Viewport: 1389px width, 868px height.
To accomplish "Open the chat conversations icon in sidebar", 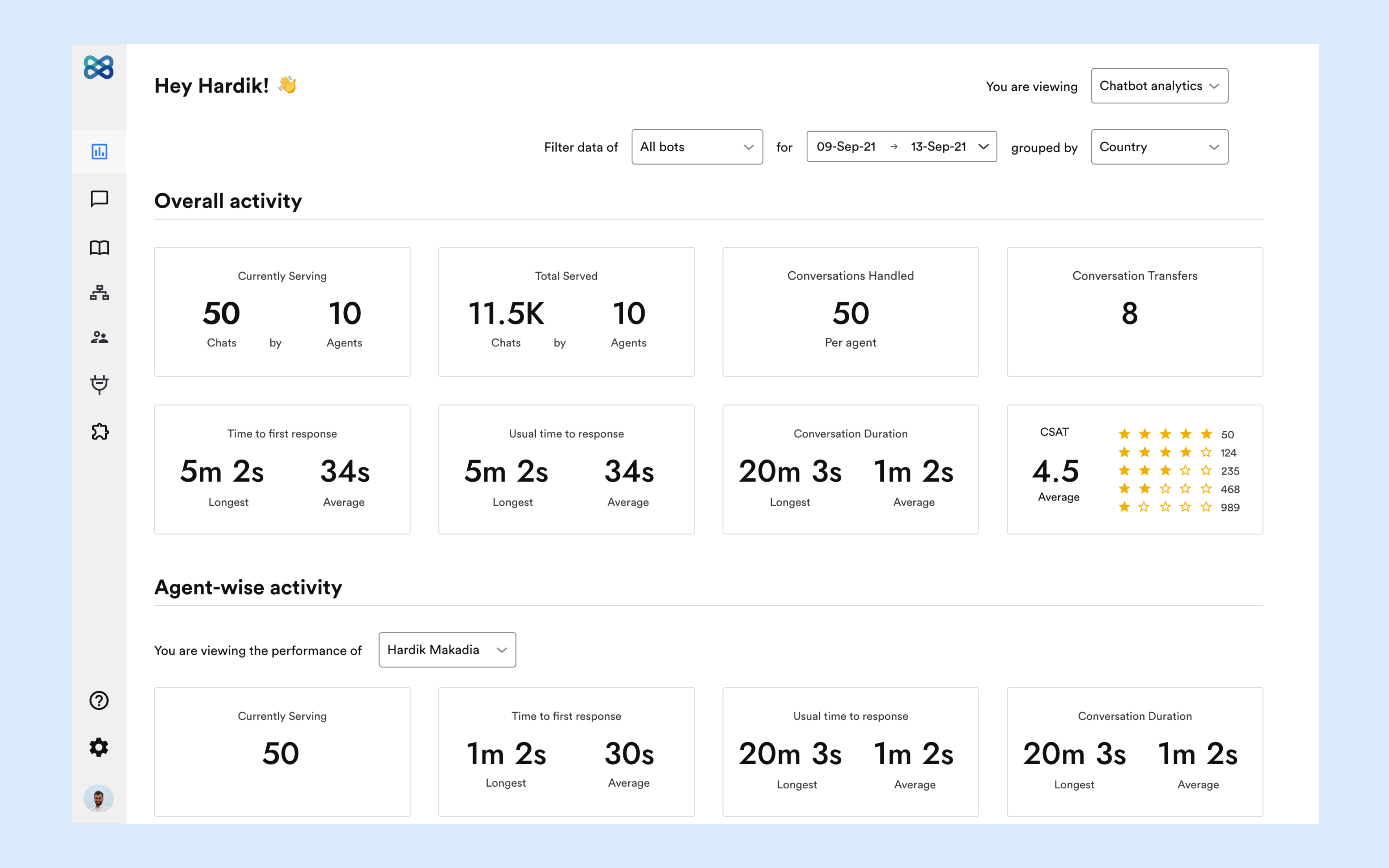I will [99, 199].
